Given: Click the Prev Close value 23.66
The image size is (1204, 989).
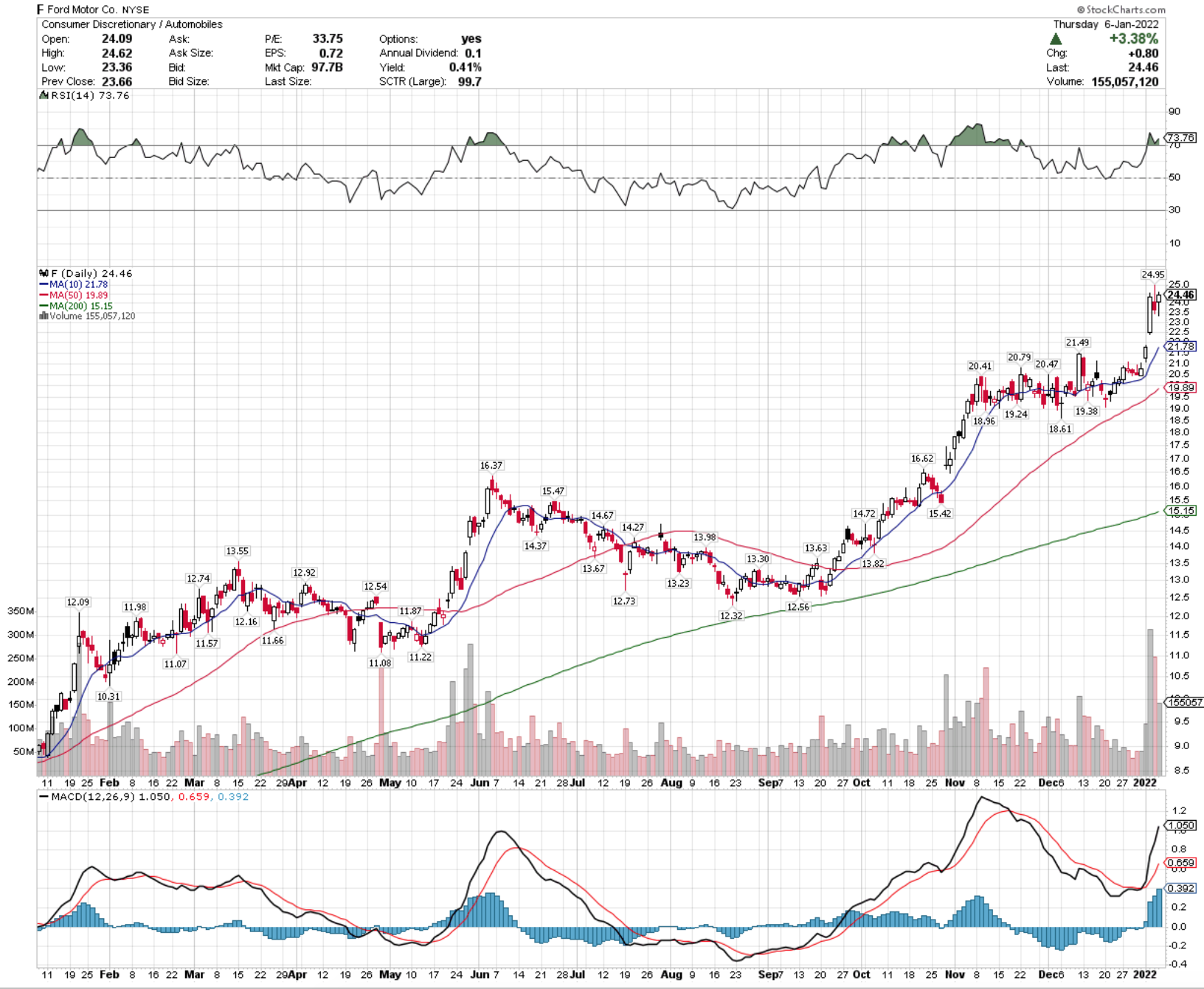Looking at the screenshot, I should 117,81.
